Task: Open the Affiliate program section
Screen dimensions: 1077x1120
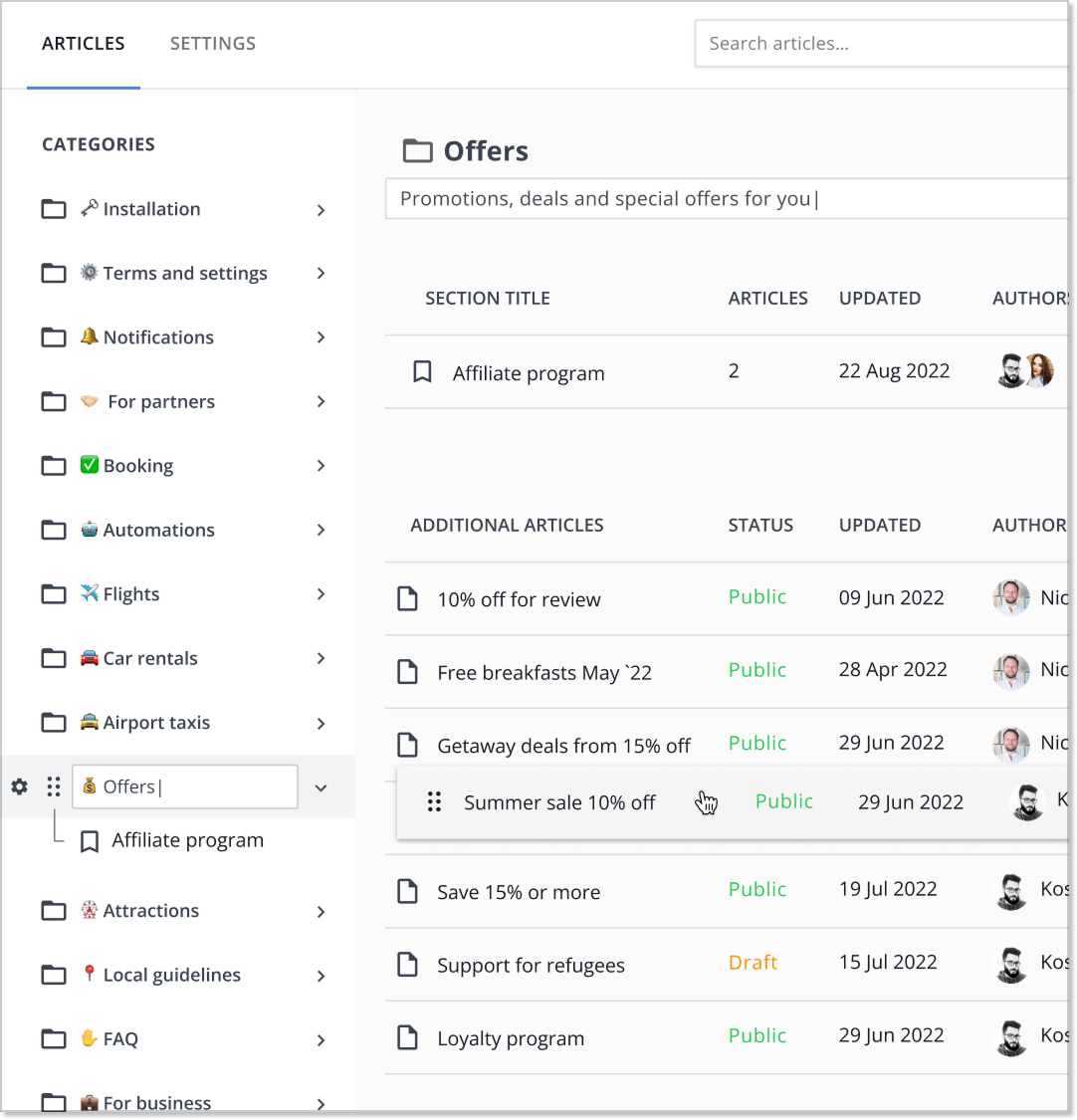Action: [529, 372]
